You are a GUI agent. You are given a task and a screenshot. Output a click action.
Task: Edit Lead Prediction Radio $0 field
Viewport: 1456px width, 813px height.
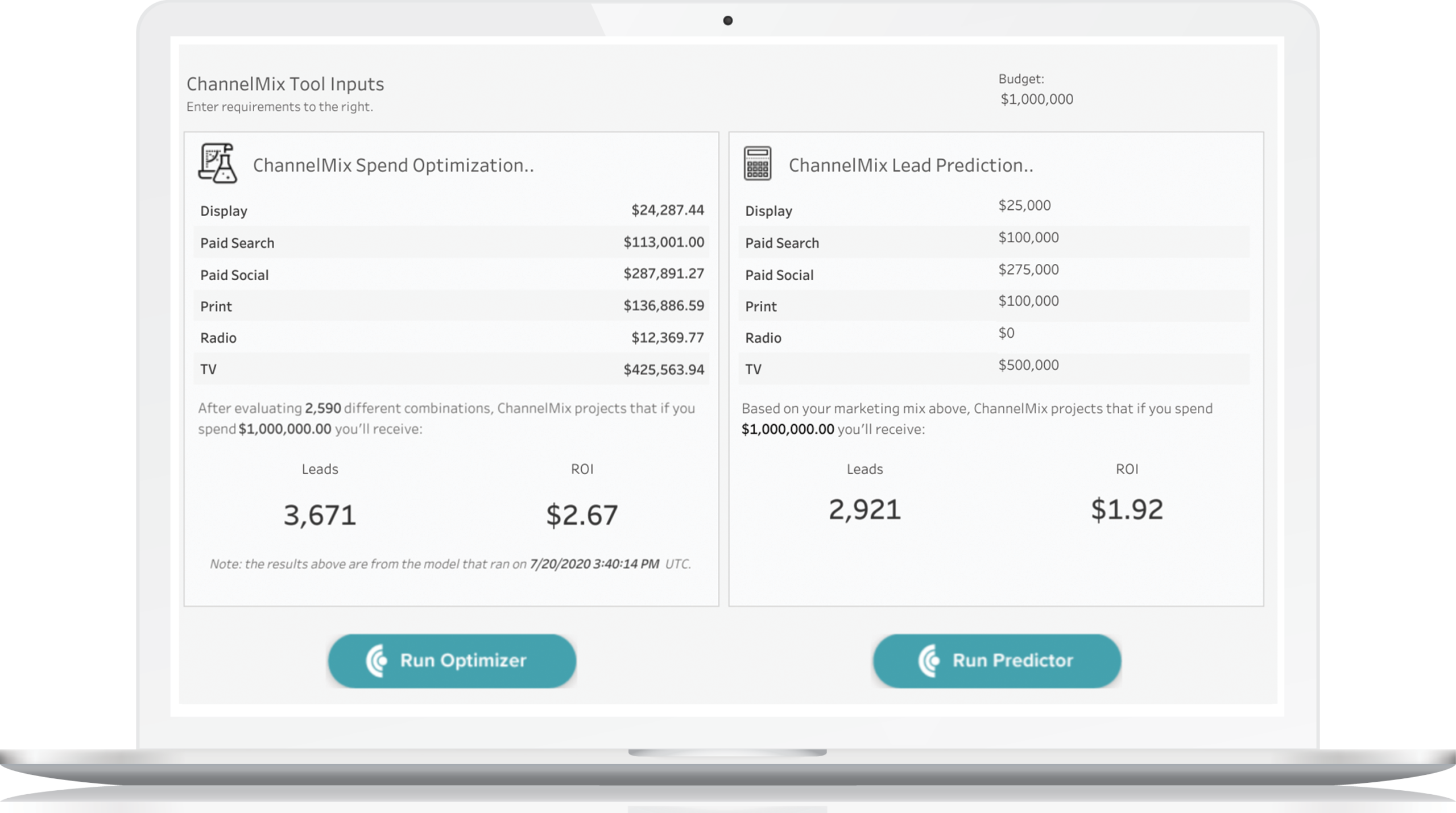click(1006, 333)
